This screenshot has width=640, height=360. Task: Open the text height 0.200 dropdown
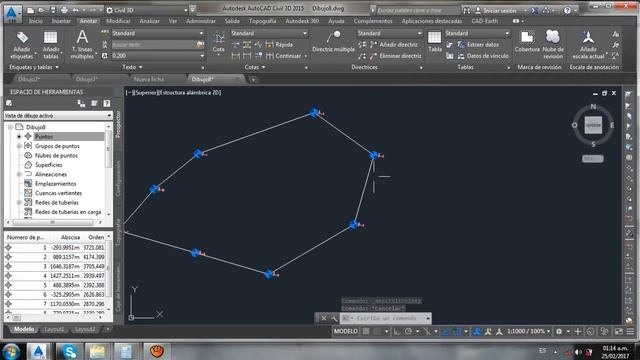tap(158, 56)
